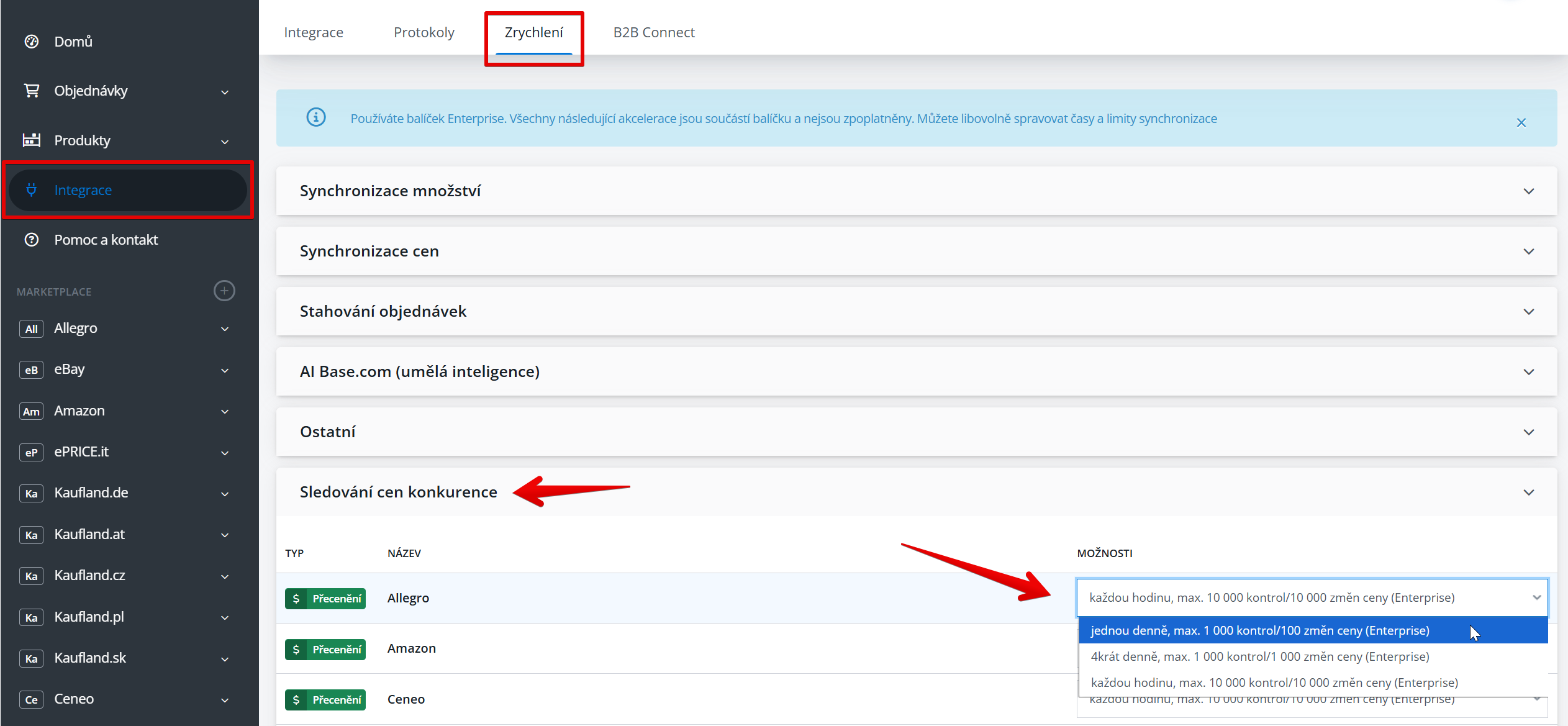The height and width of the screenshot is (726, 1568).
Task: Click the Pomoc a kontakt question icon
Action: coord(32,240)
